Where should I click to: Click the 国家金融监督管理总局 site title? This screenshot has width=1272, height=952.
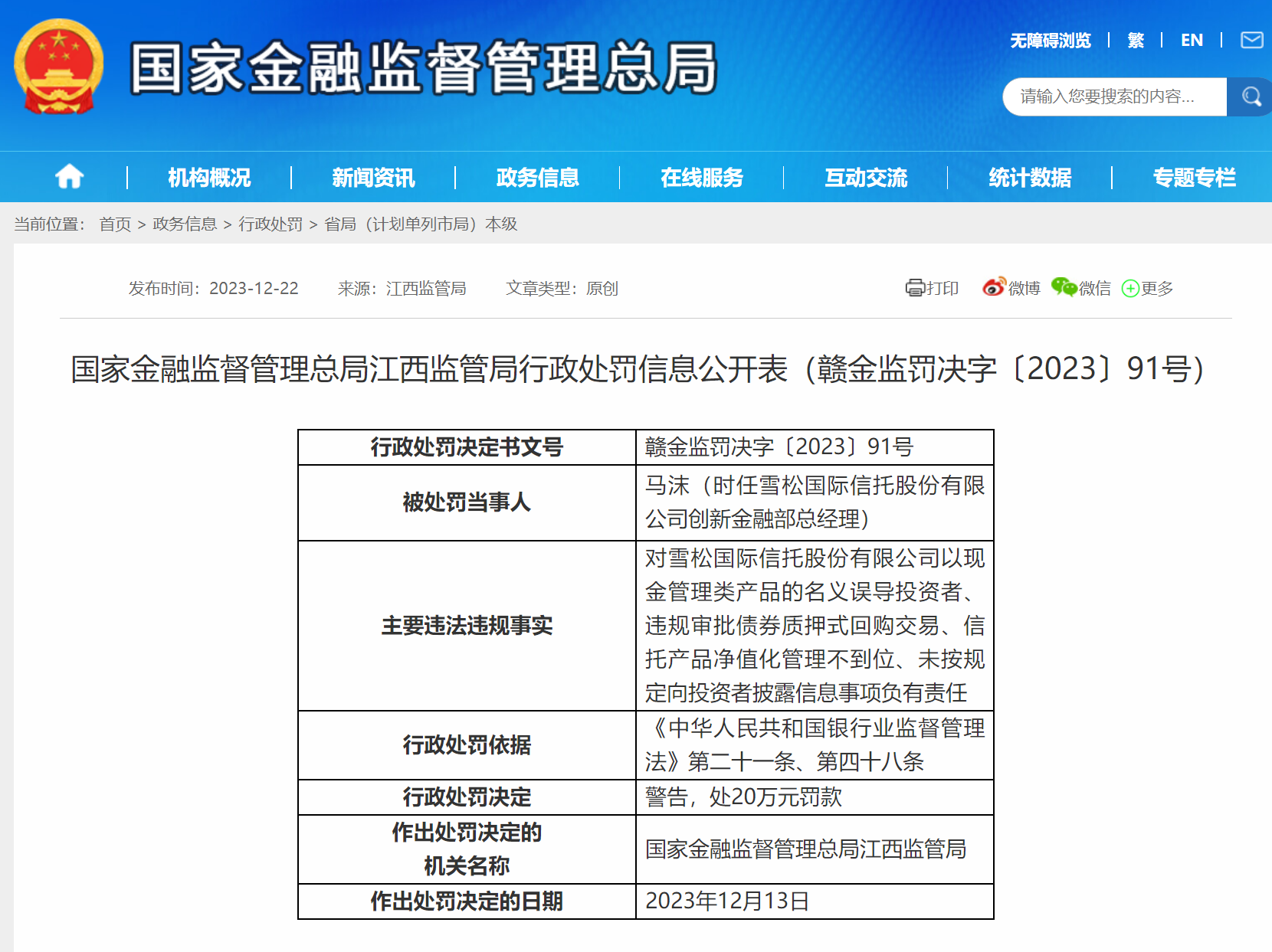pyautogui.click(x=424, y=68)
